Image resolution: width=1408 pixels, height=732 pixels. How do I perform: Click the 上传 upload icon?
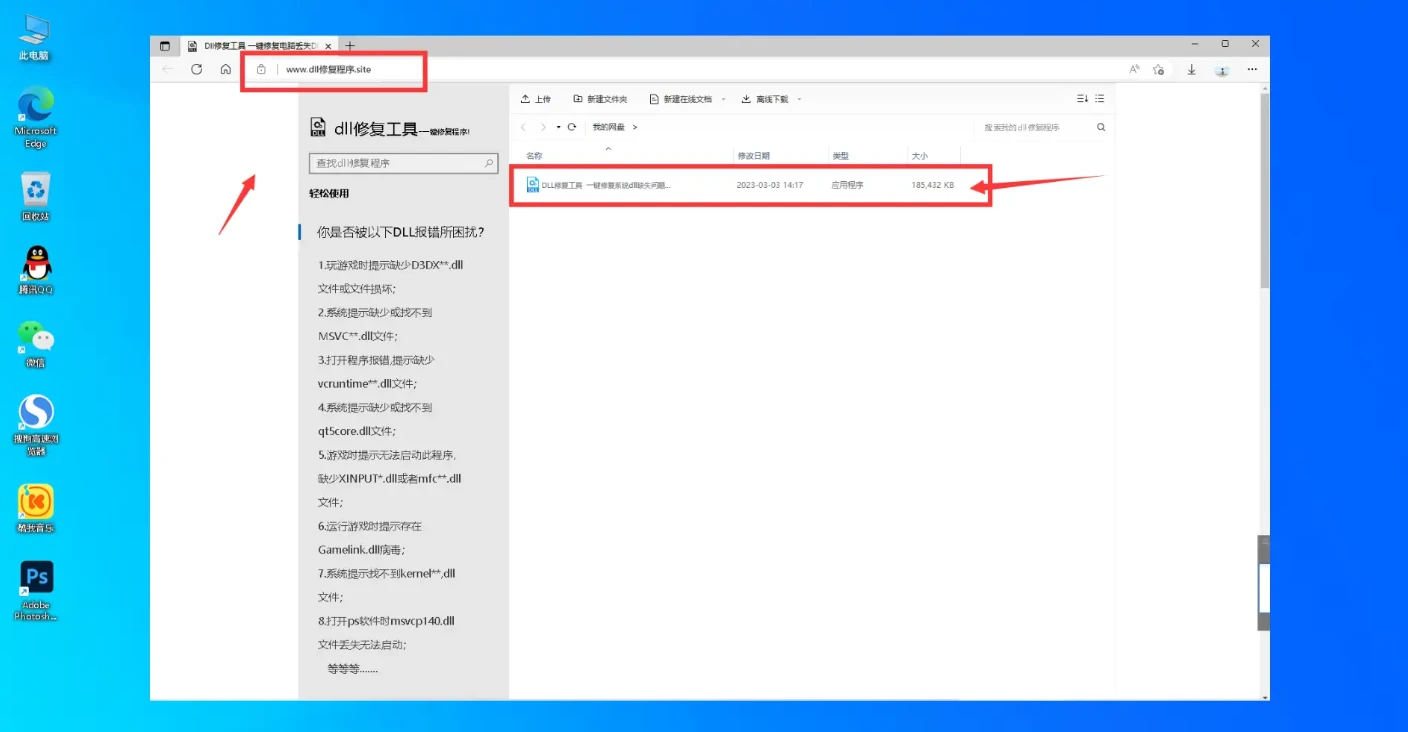525,99
